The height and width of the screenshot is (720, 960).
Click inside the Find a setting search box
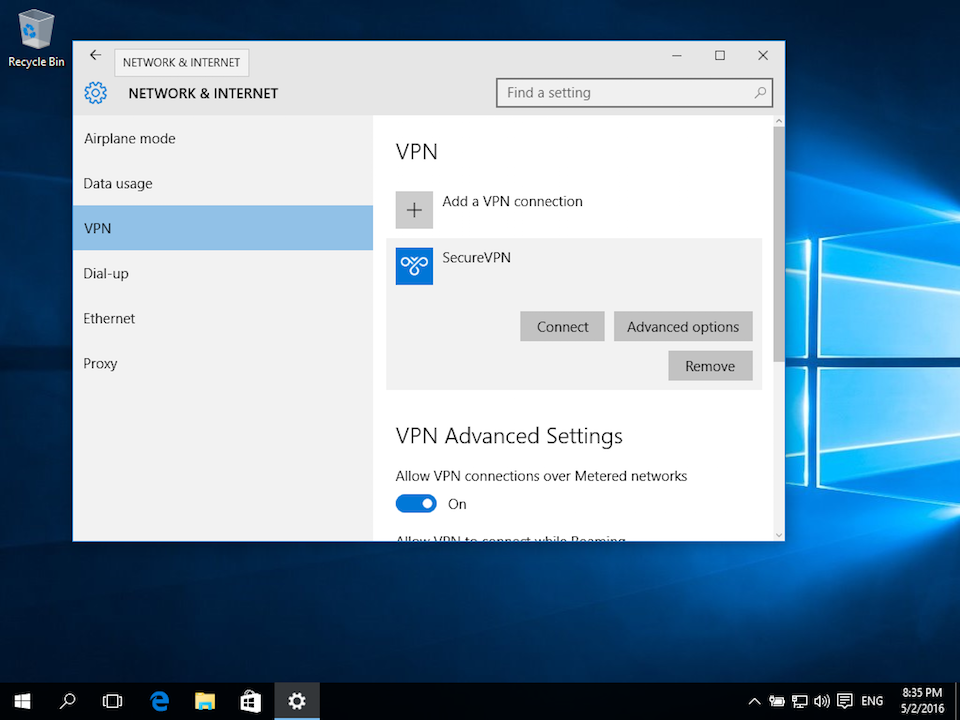point(634,92)
